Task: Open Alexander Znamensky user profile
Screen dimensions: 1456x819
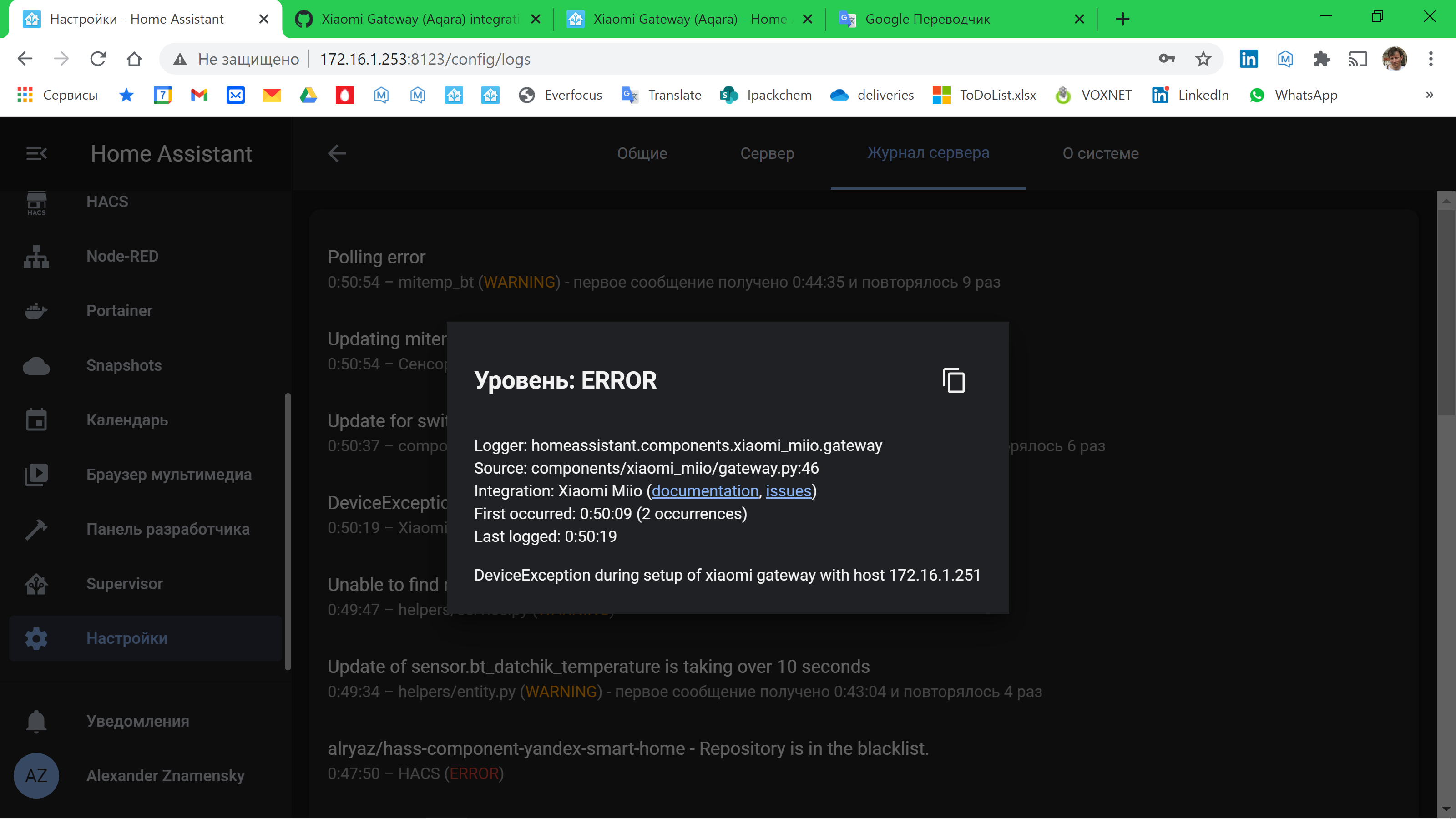Action: point(165,775)
